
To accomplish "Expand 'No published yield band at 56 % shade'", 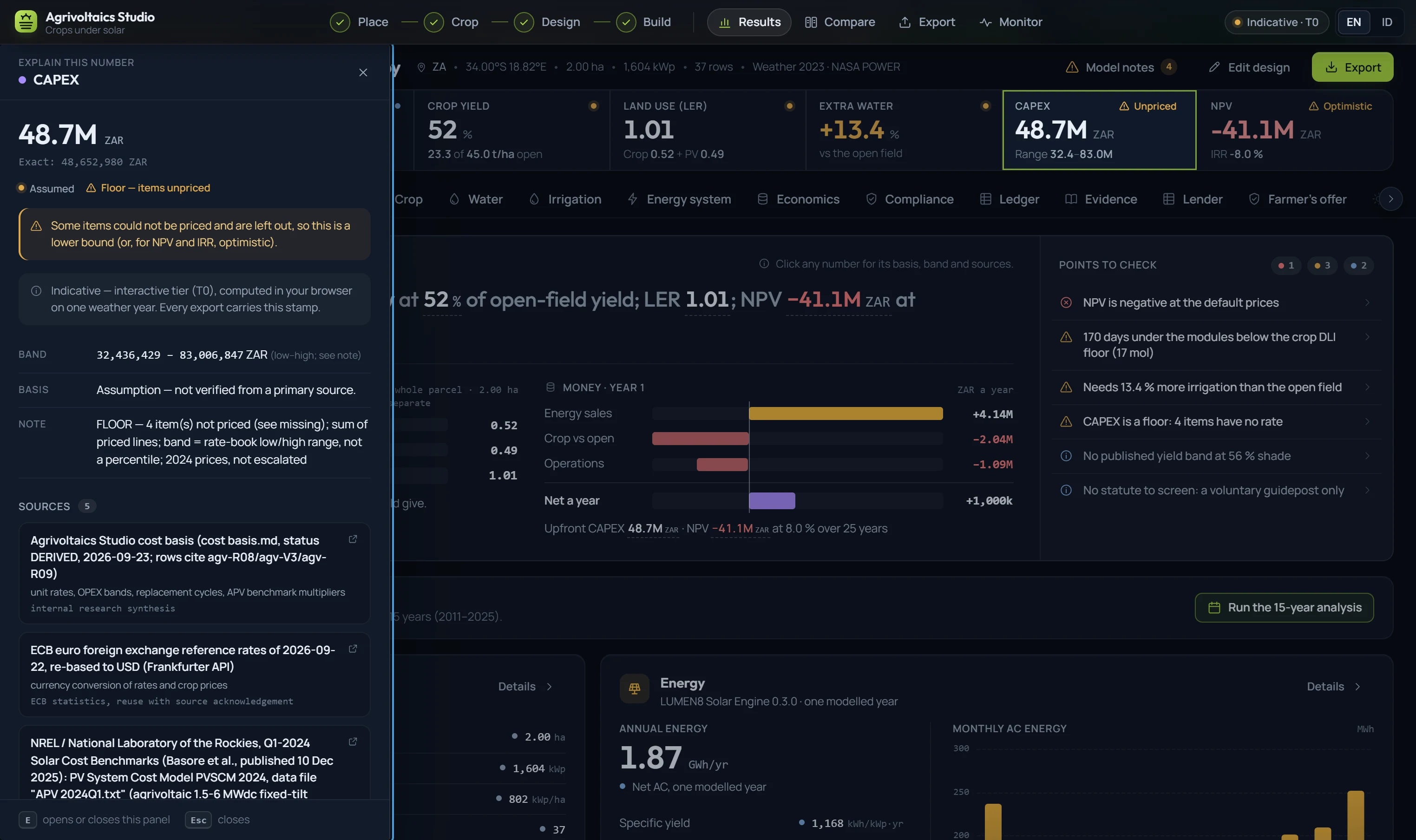I will [x=1216, y=456].
